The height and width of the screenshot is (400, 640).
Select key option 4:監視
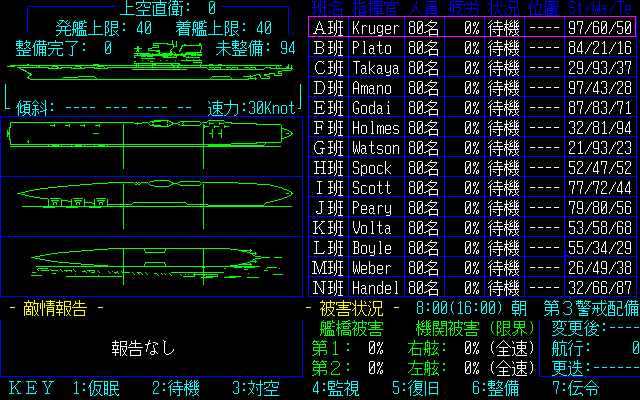336,388
